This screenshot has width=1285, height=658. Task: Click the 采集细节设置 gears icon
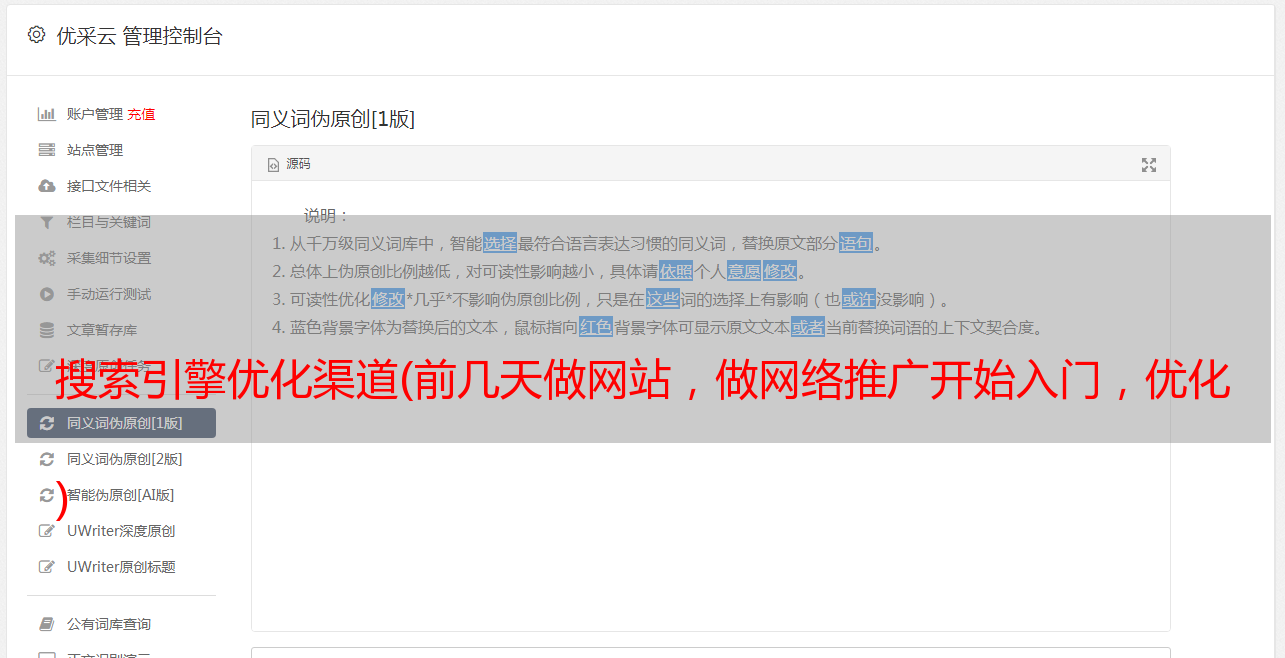coord(46,258)
